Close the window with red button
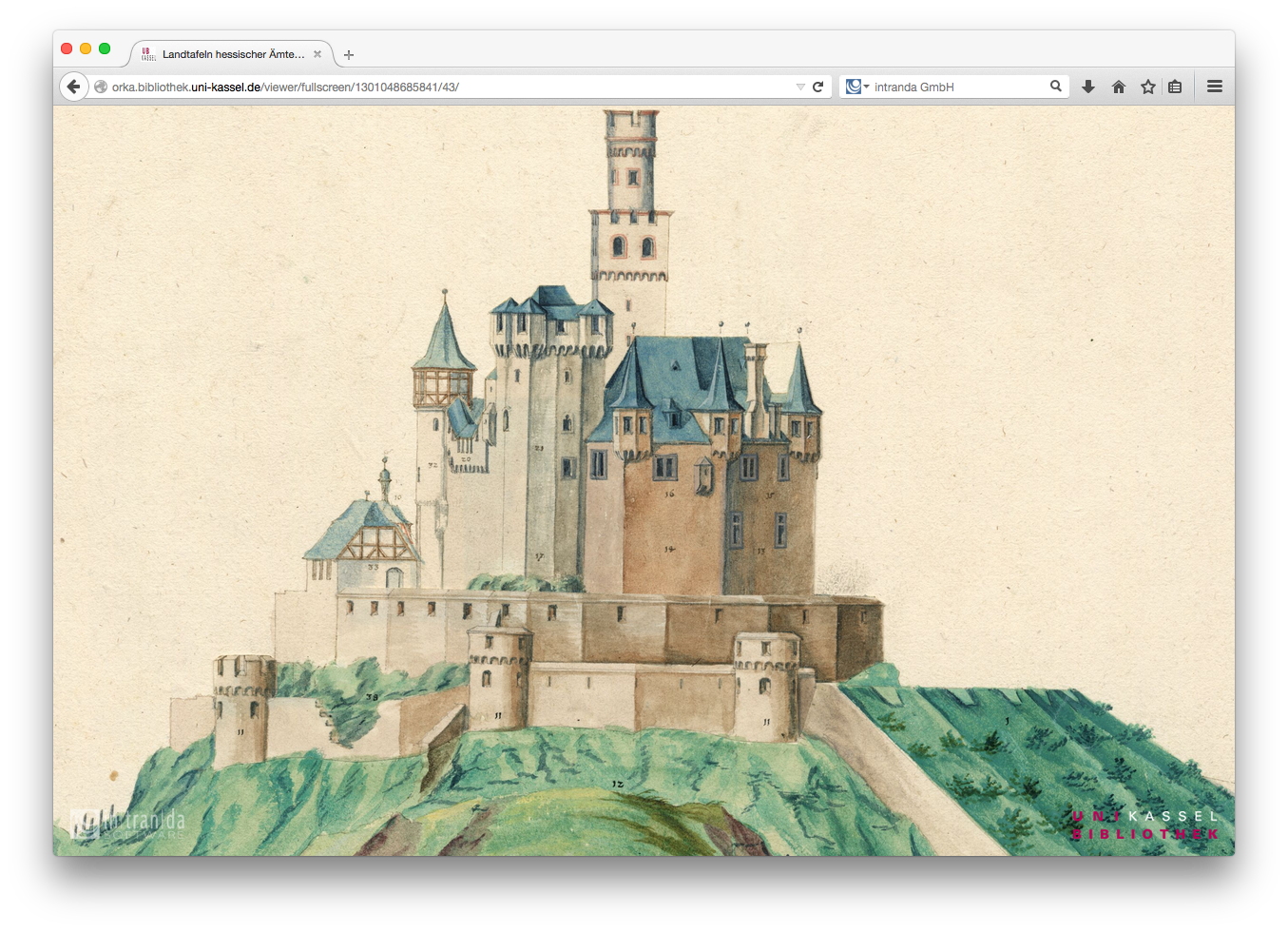 click(x=67, y=49)
